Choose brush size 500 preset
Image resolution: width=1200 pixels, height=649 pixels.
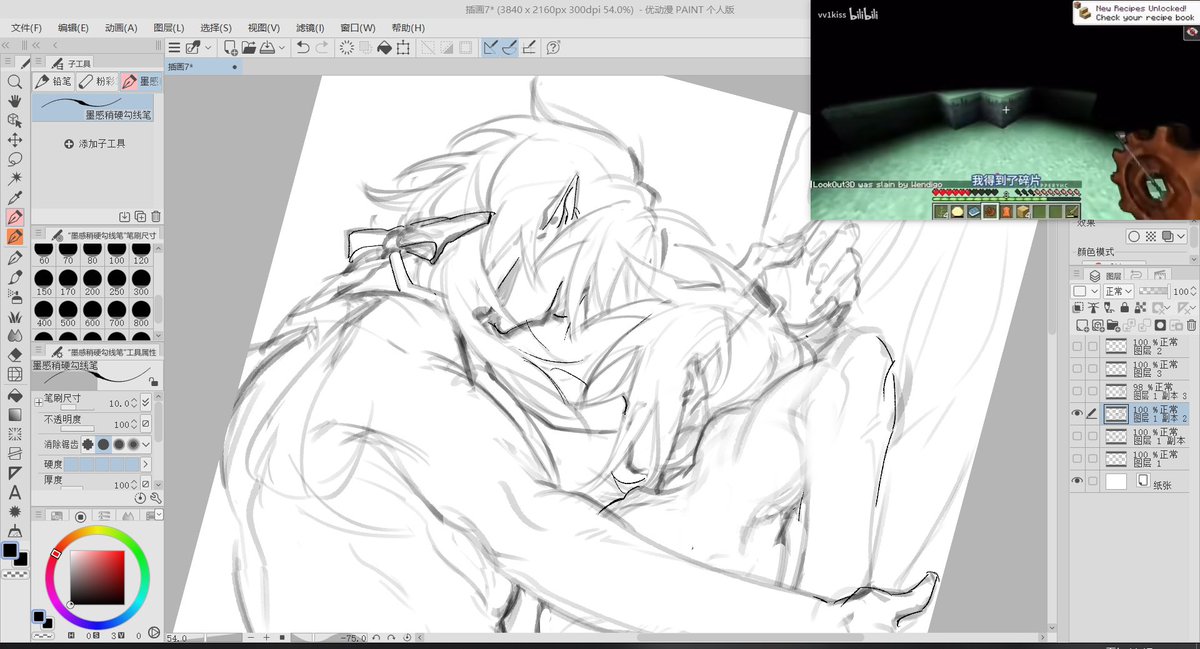pyautogui.click(x=68, y=317)
